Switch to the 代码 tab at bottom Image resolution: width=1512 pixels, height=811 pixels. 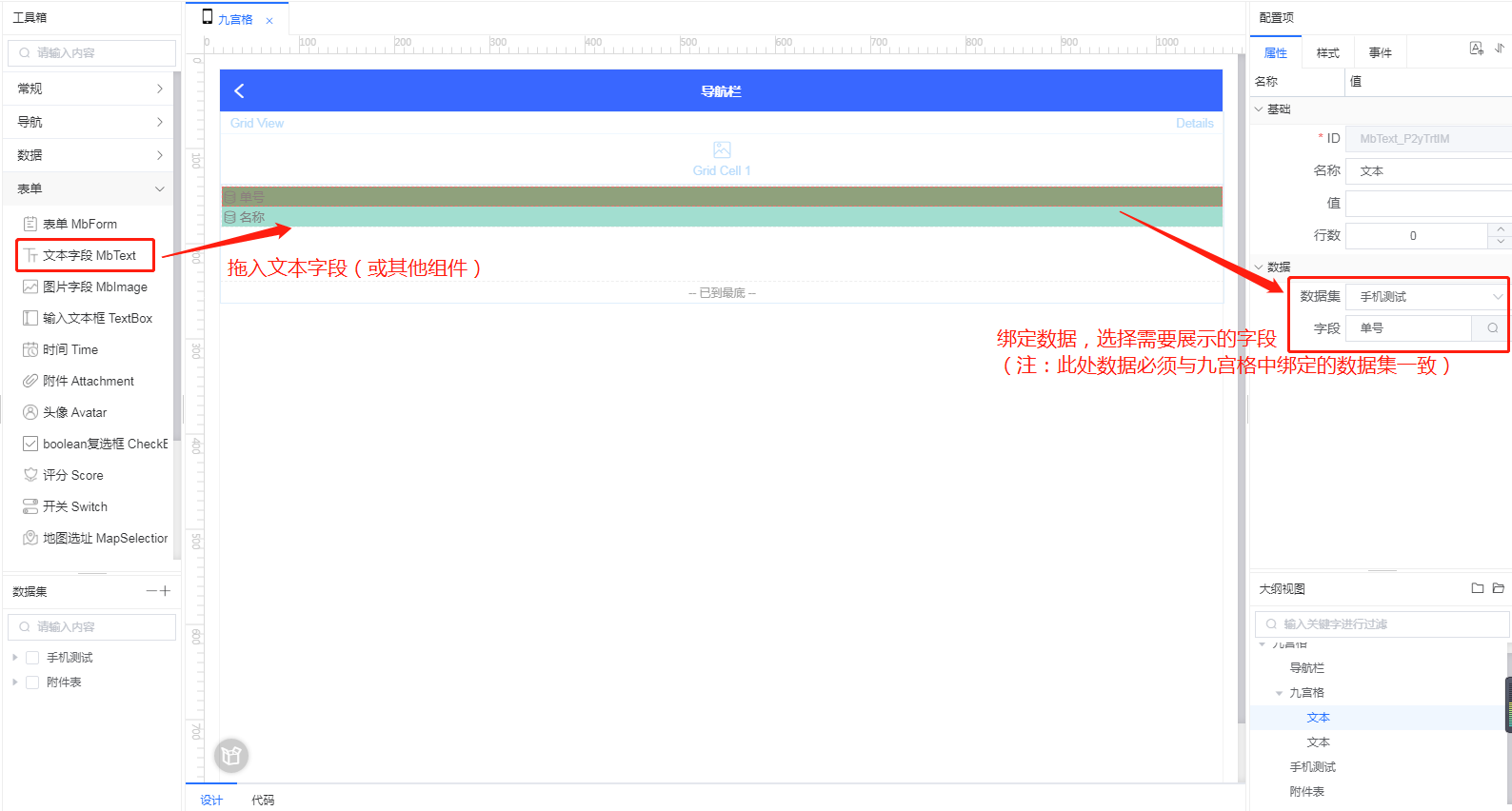[x=263, y=800]
